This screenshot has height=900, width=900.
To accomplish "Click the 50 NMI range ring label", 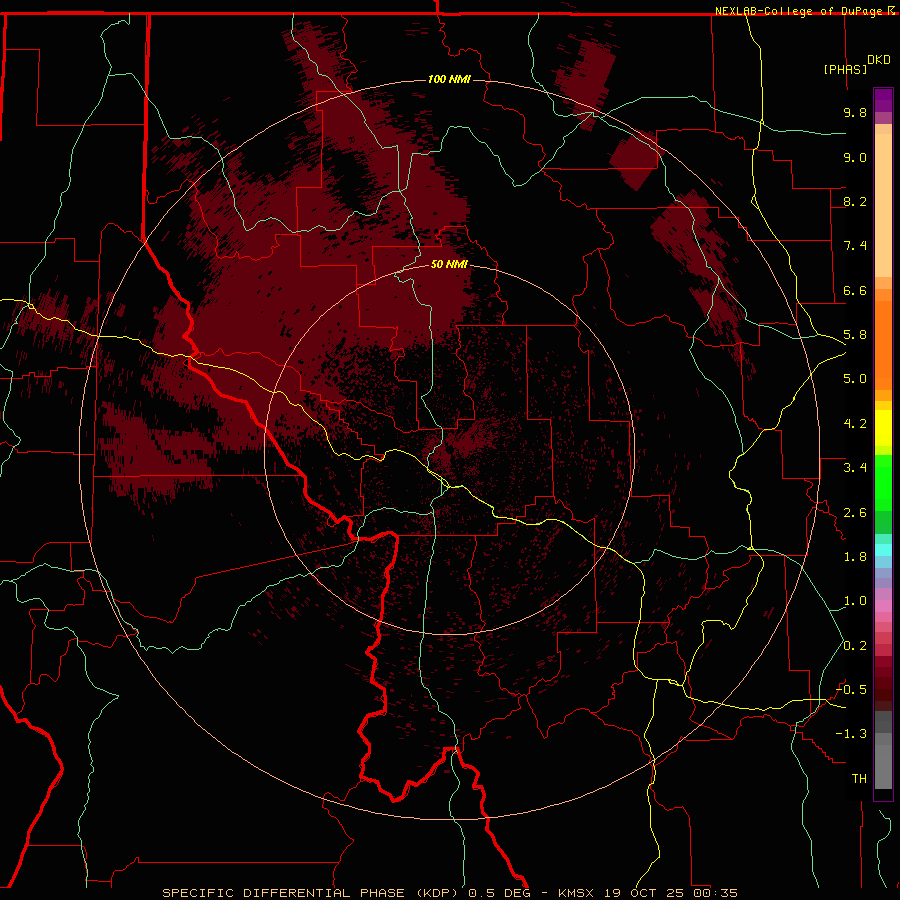I will [x=449, y=264].
